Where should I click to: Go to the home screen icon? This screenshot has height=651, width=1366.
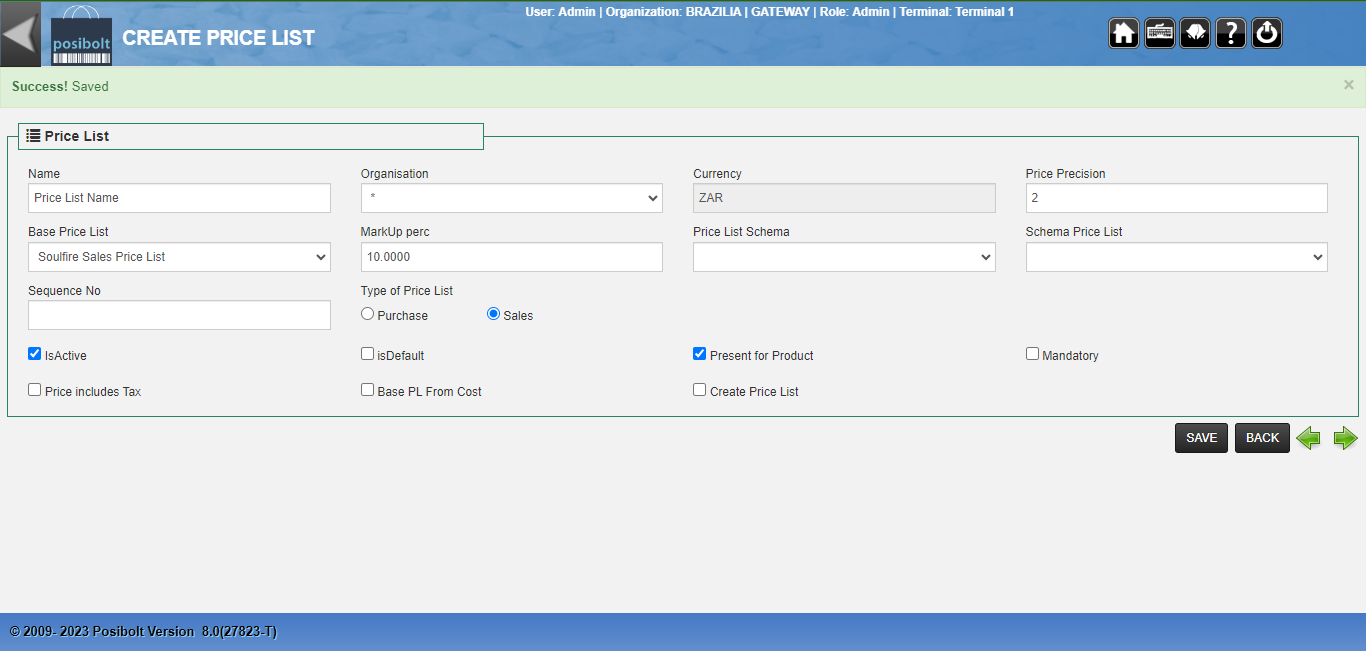1124,33
